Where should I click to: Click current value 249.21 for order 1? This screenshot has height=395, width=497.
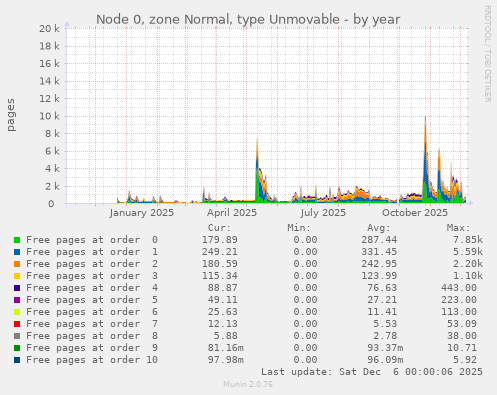[x=220, y=252]
